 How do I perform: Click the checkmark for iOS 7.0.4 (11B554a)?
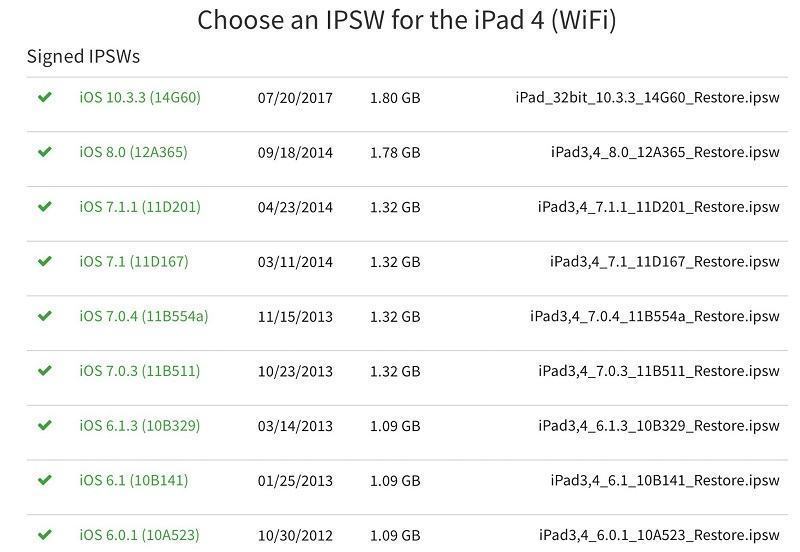point(44,316)
